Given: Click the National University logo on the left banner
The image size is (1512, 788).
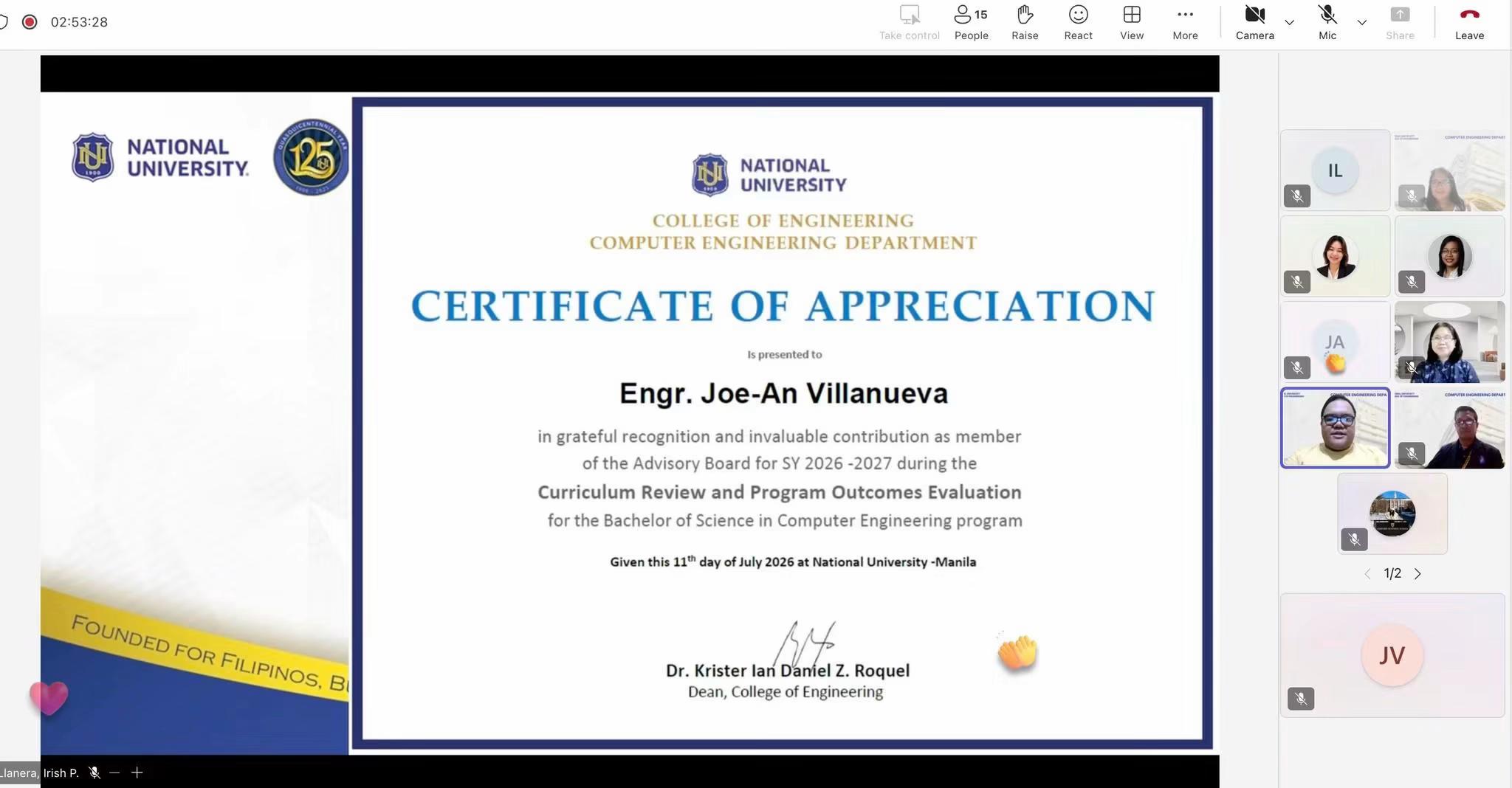Looking at the screenshot, I should [x=160, y=157].
